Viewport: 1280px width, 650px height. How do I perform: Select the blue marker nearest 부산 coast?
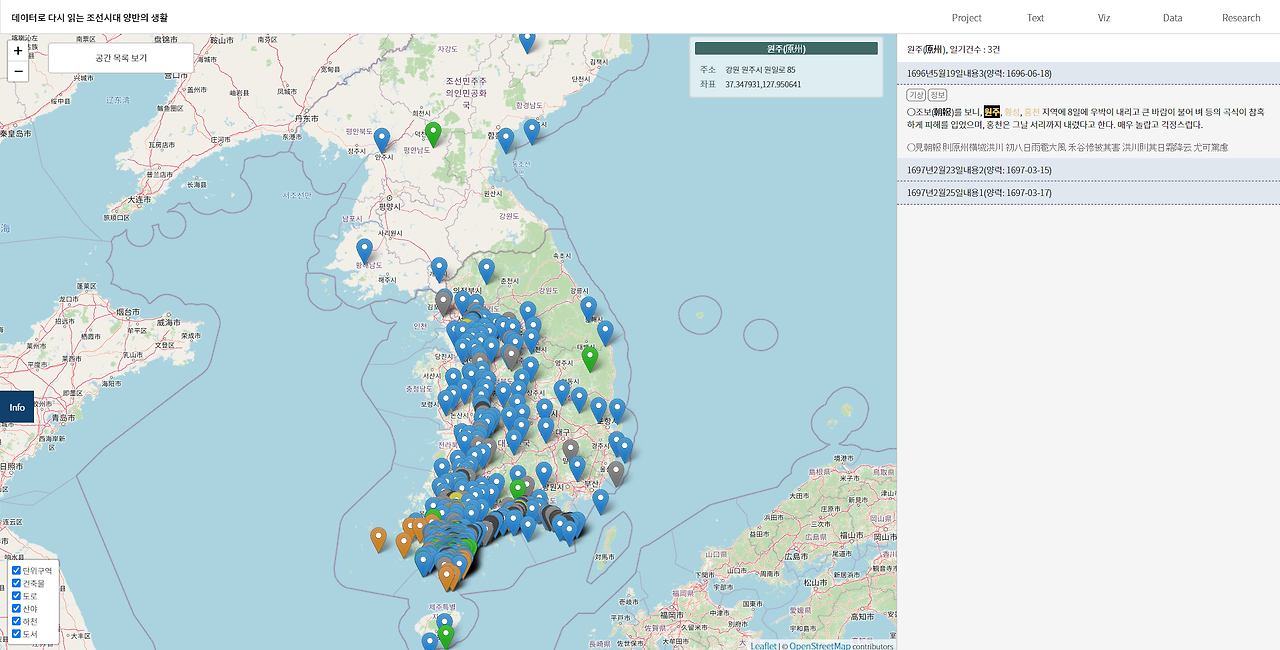(600, 502)
